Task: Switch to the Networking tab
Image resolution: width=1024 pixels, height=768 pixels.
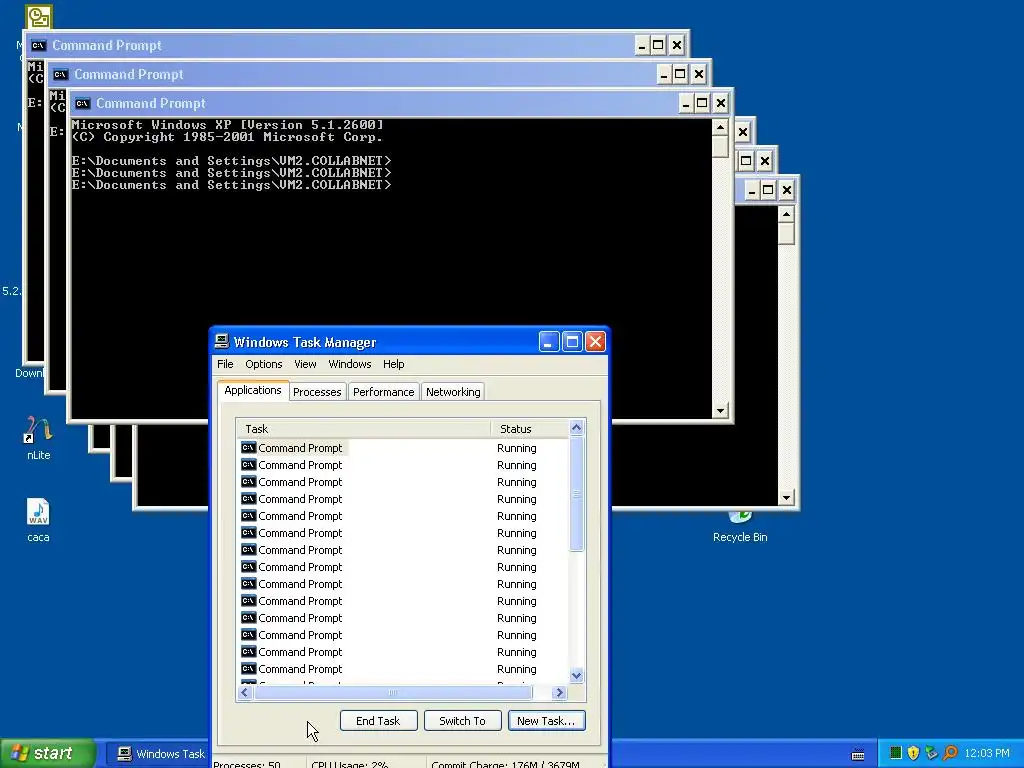Action: [x=453, y=392]
